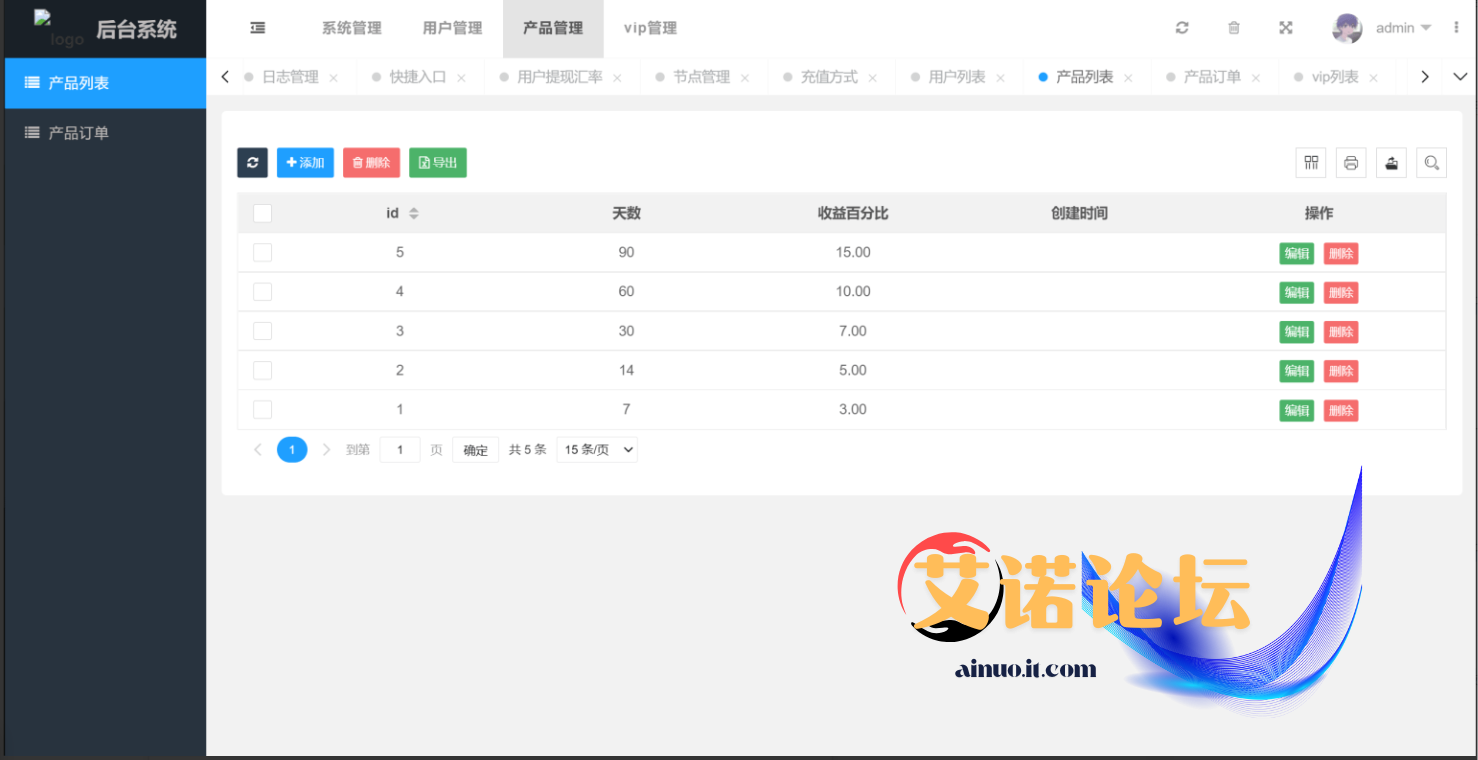Image resolution: width=1478 pixels, height=760 pixels.
Task: Check the row with id 3
Action: 262,331
